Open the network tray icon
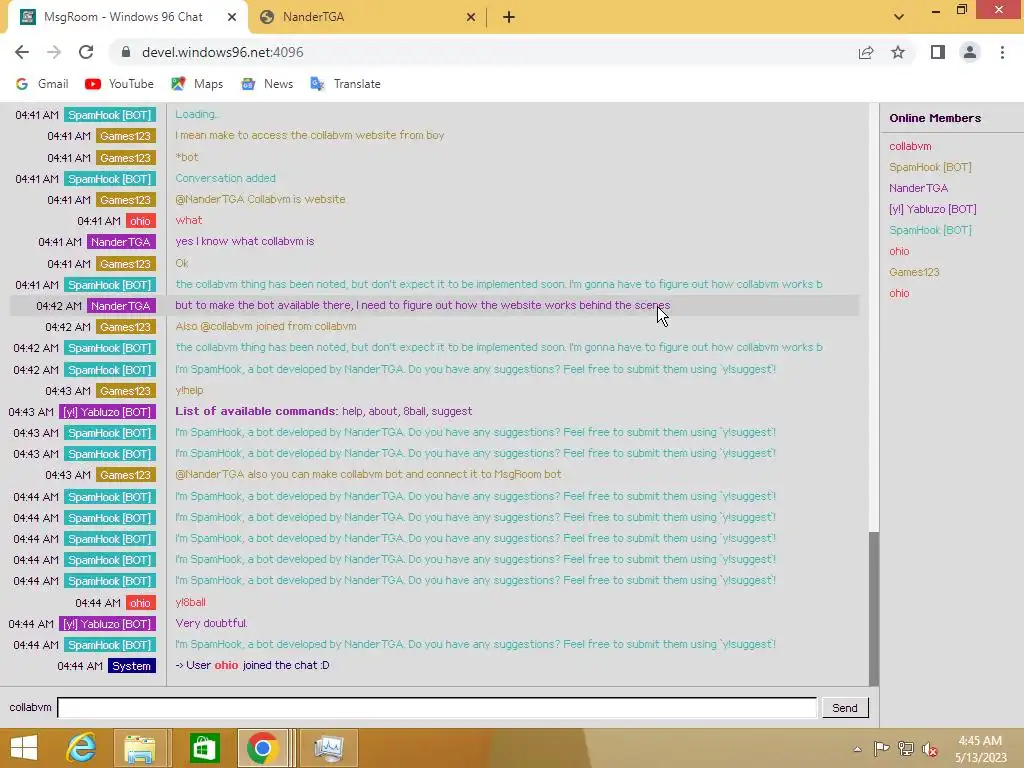The image size is (1024, 768). click(x=906, y=749)
